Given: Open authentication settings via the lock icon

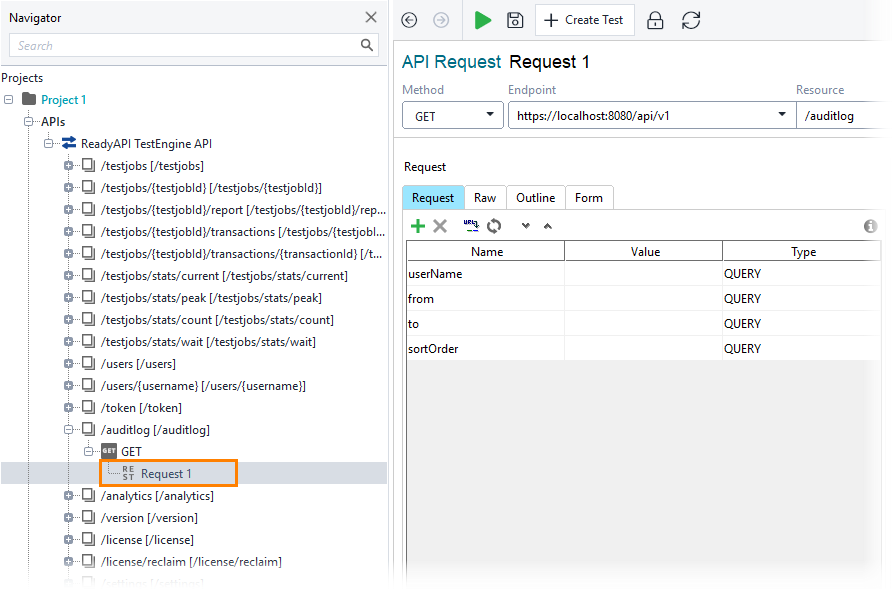Looking at the screenshot, I should tap(655, 20).
